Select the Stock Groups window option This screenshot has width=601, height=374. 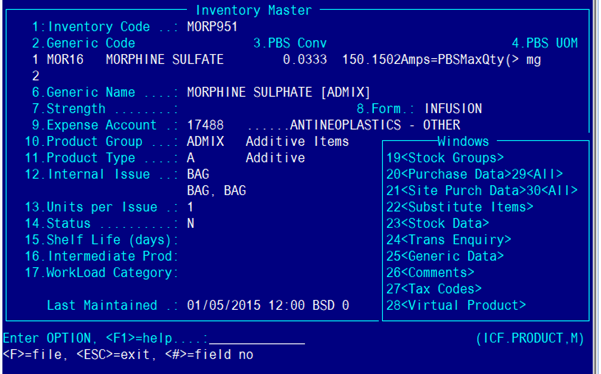445,158
